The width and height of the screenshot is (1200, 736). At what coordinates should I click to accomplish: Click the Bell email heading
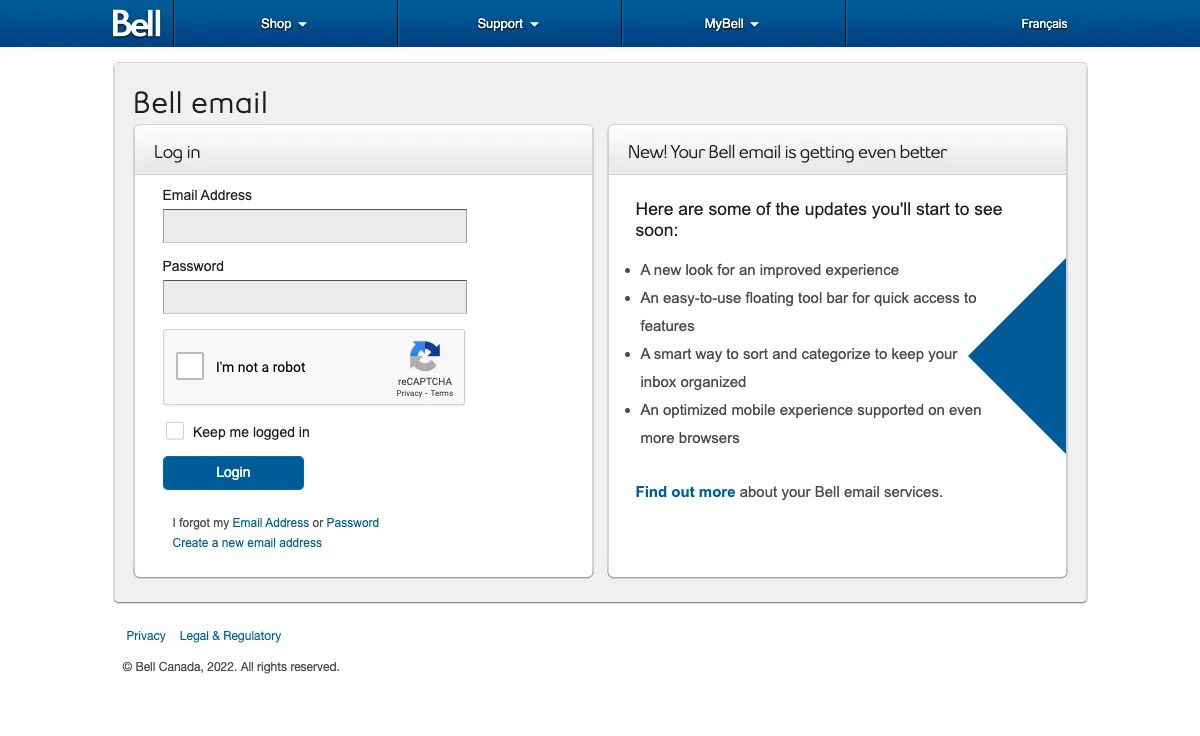pos(201,103)
